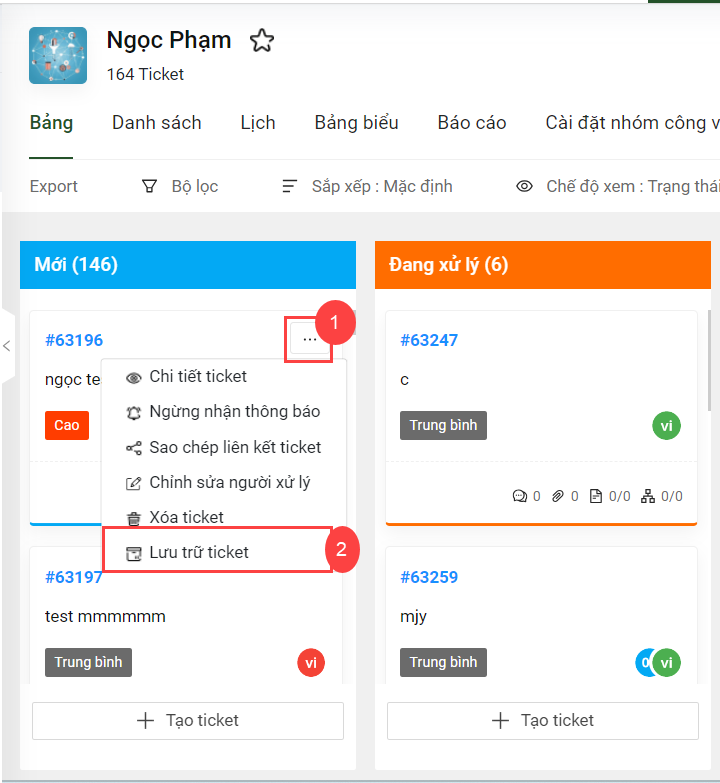Click the orange Cao priority label
Viewport: 720px width, 783px height.
[67, 425]
